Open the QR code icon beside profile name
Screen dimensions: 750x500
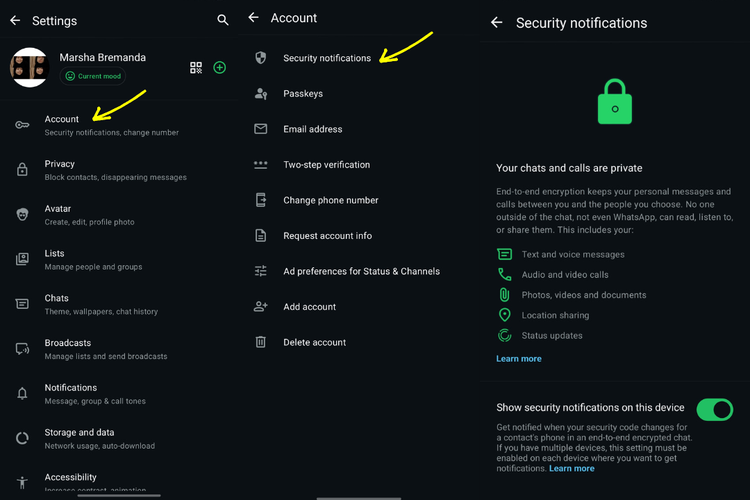(196, 67)
